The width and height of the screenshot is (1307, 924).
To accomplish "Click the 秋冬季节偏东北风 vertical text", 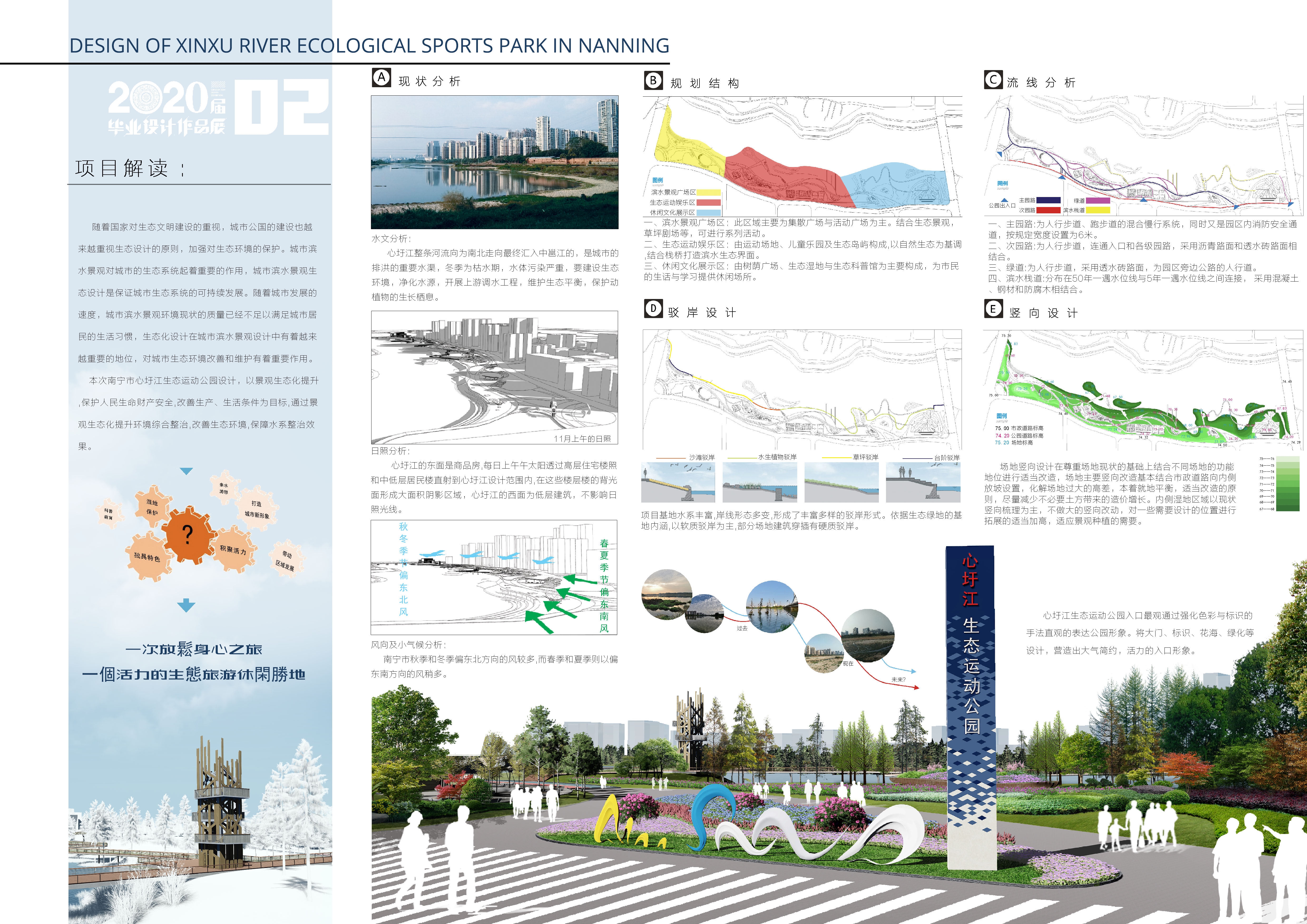I will click(x=403, y=569).
